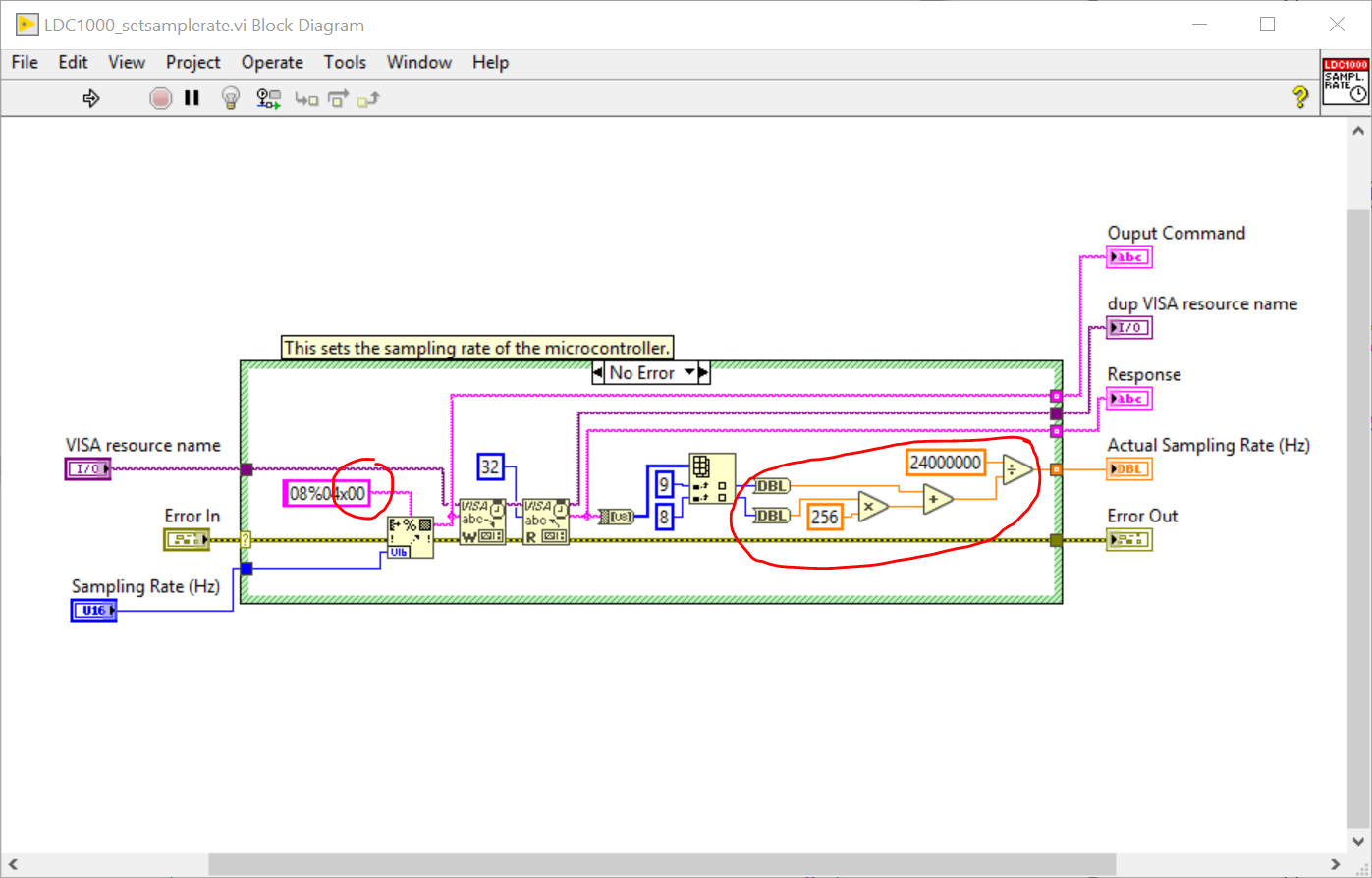Click the LDC1000 Sampl. Rate VI icon
Screen dimensions: 1372x878
pyautogui.click(x=1345, y=82)
